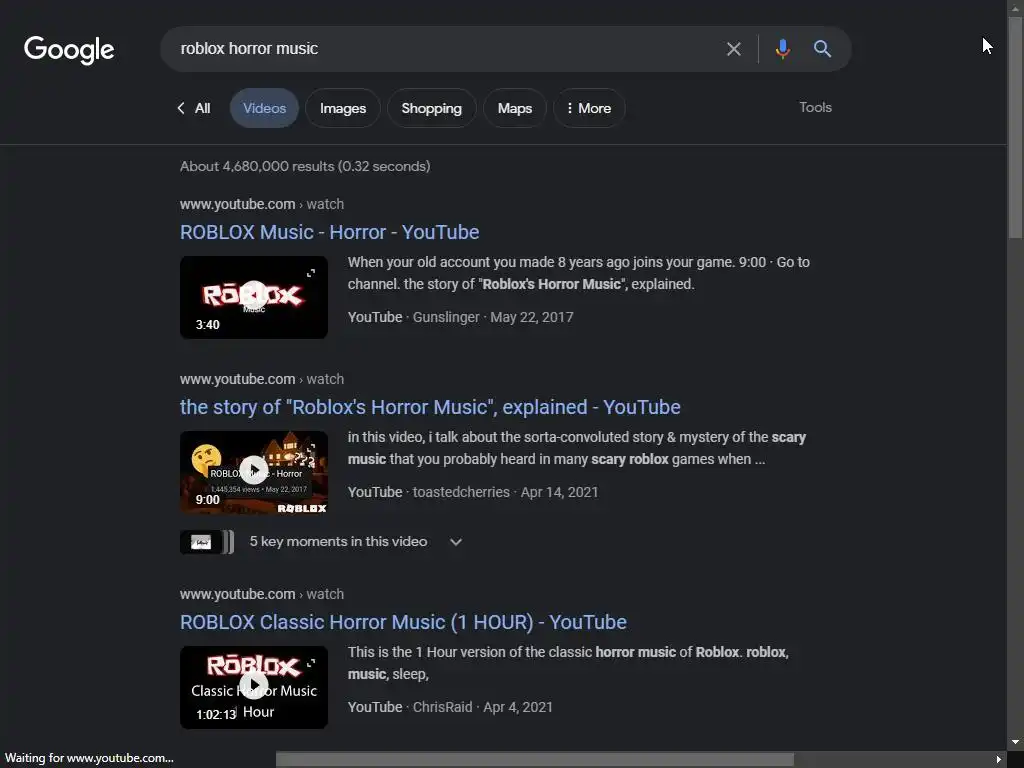The image size is (1024, 768).
Task: Click the horizontal scrollbar thumb
Action: (x=535, y=760)
